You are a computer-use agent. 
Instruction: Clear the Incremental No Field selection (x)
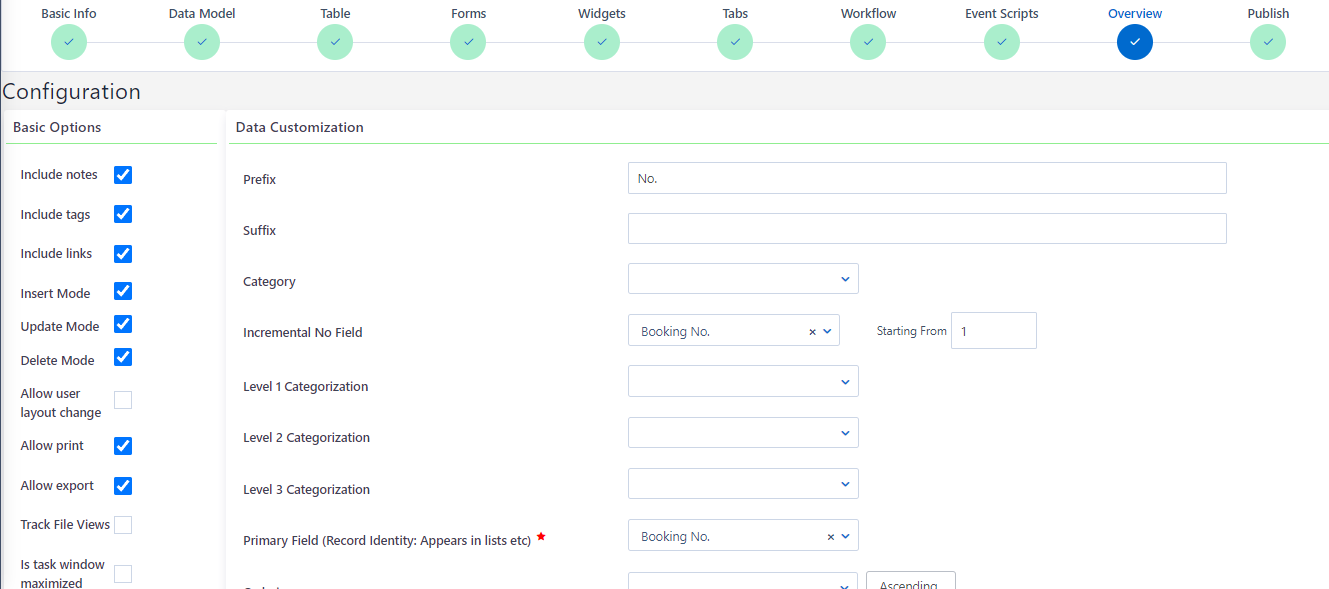812,332
